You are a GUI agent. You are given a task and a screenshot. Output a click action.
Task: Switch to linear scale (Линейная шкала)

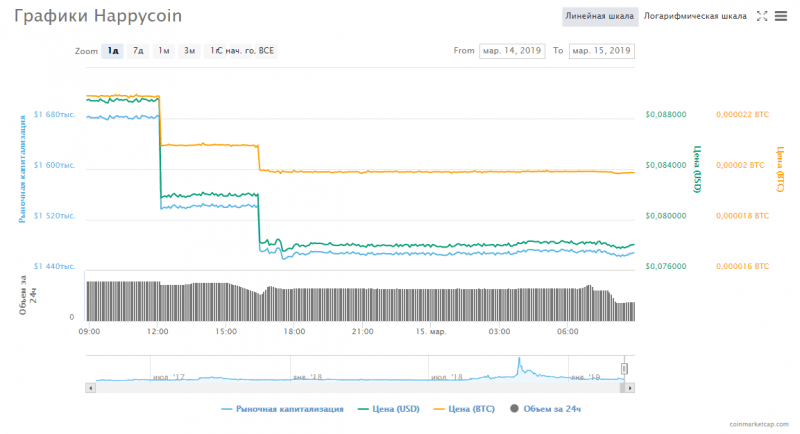(599, 16)
